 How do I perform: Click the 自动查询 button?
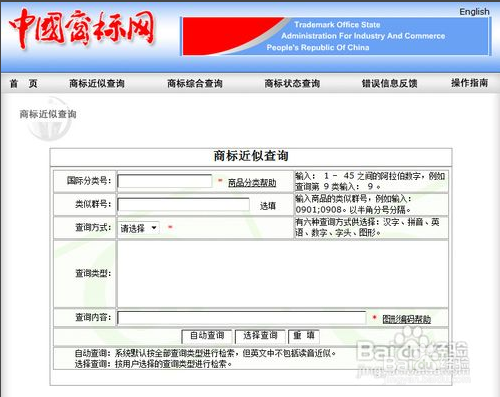coord(207,336)
